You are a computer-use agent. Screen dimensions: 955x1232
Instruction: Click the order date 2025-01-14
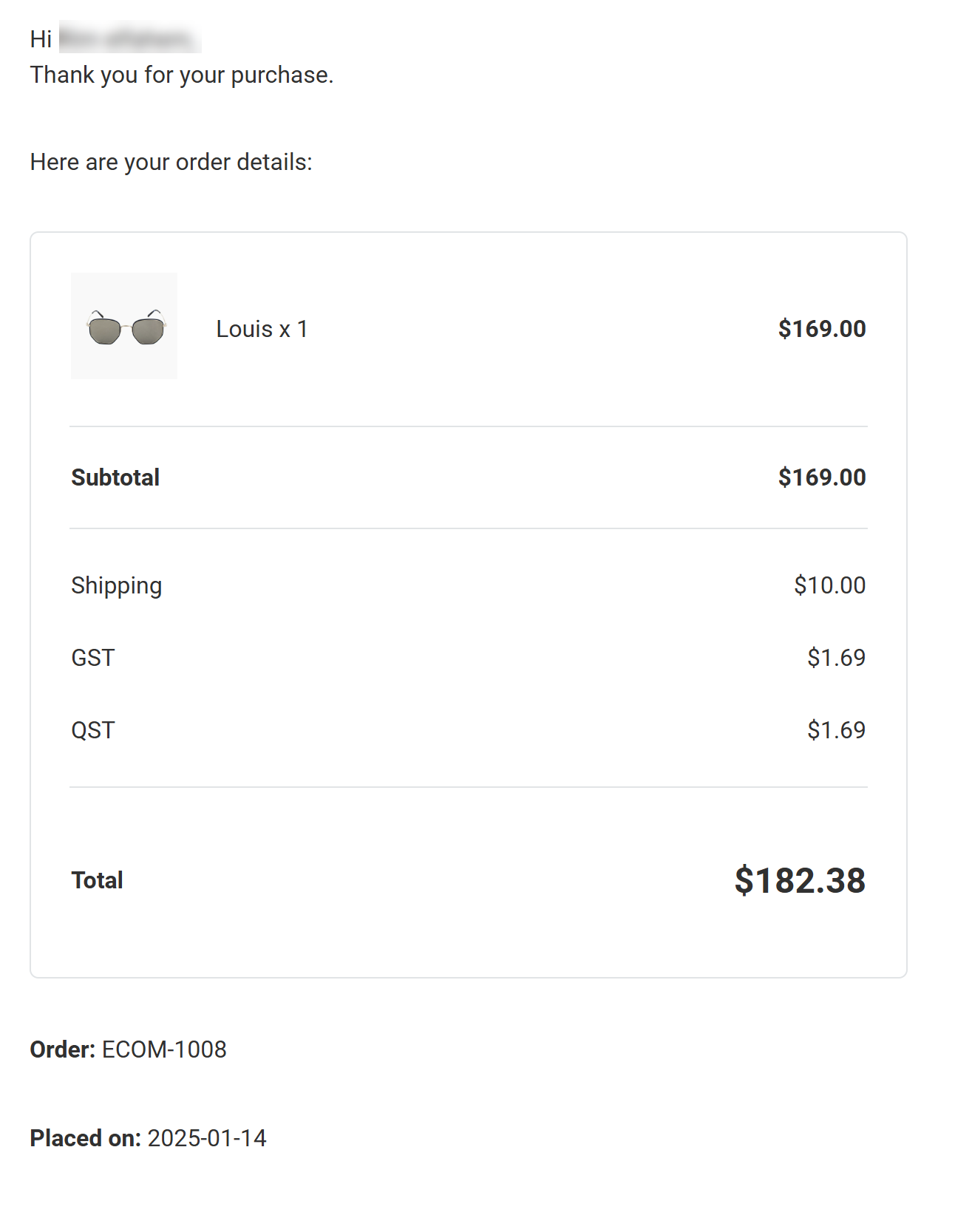point(207,1138)
